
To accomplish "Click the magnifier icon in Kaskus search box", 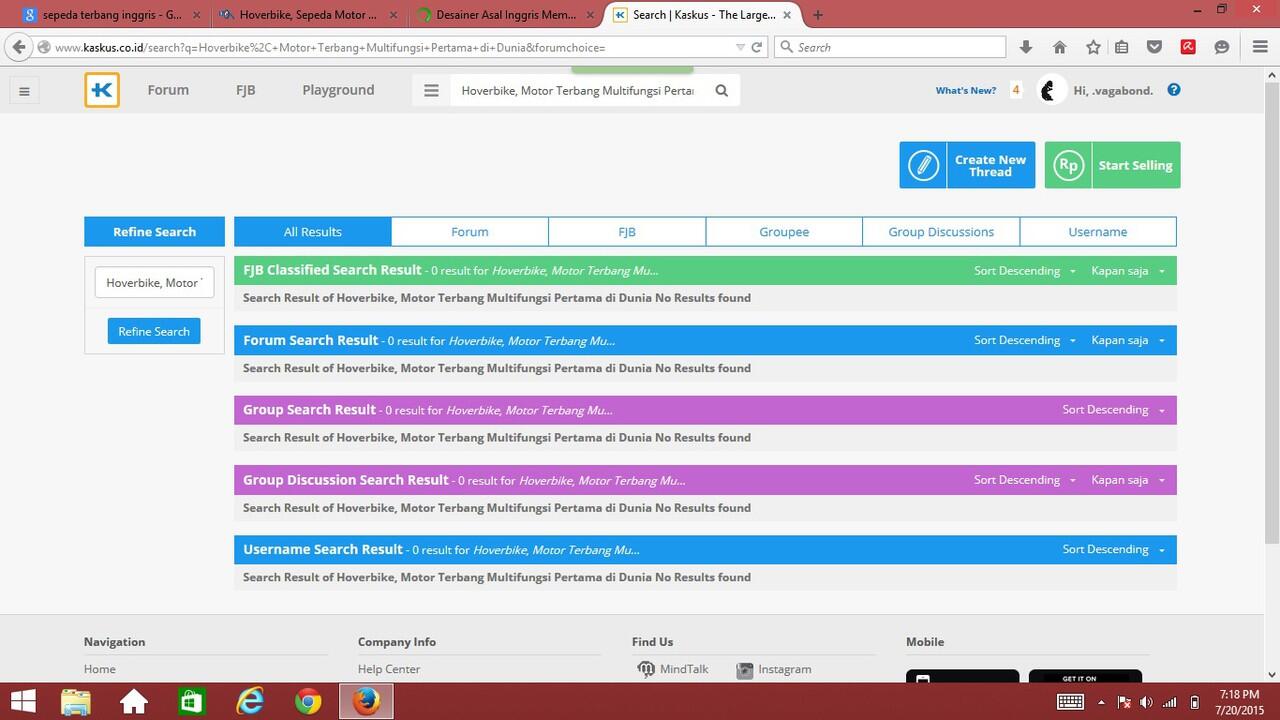I will (722, 90).
